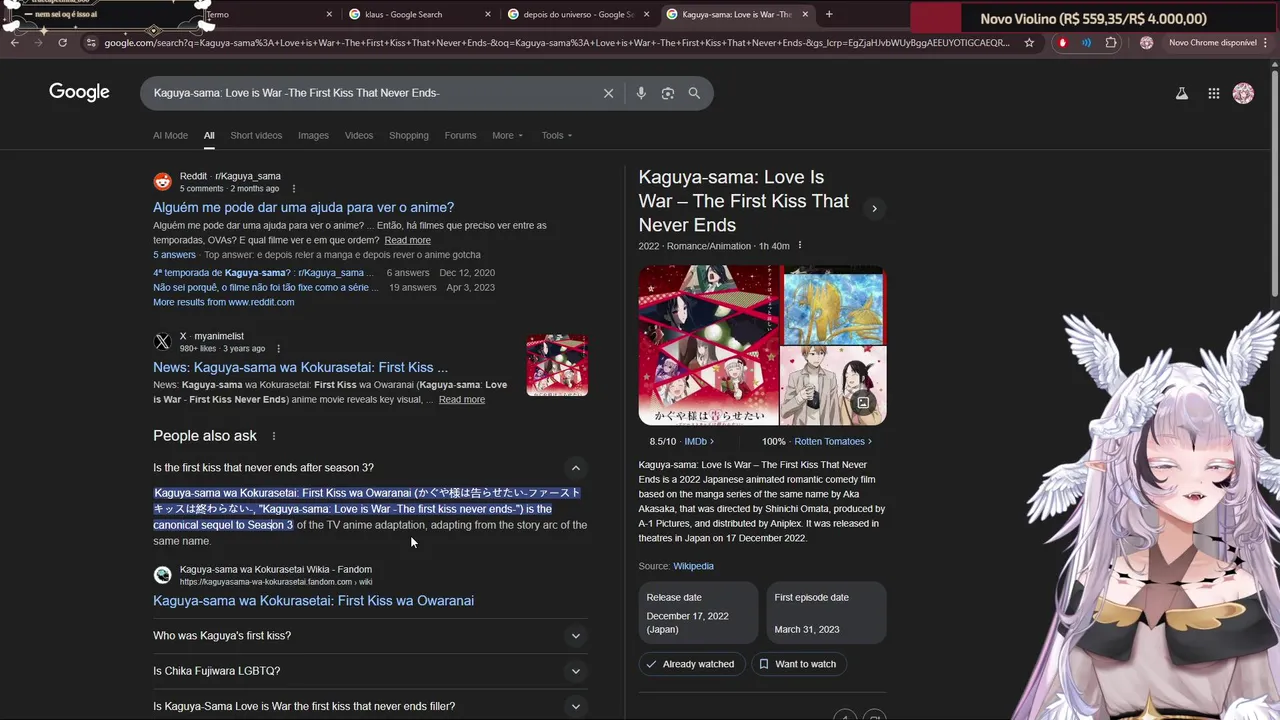
Task: Open the red recording extension icon
Action: click(1062, 43)
